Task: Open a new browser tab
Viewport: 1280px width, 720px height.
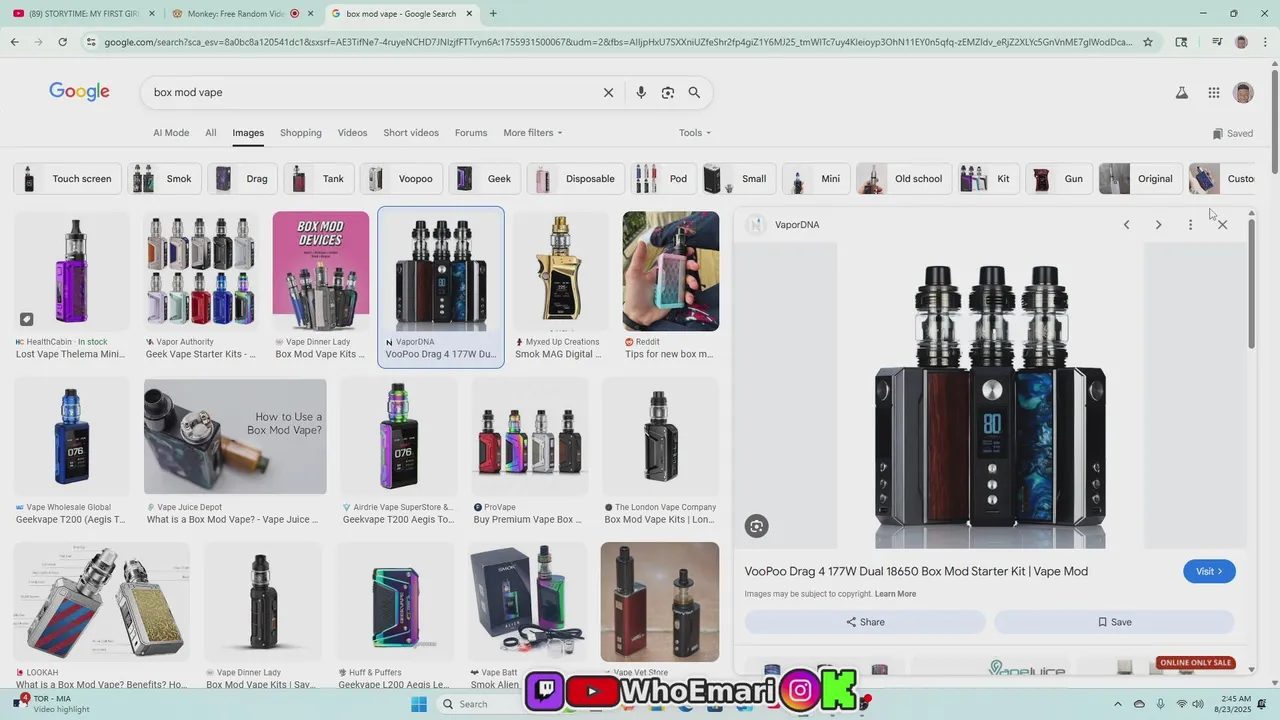Action: (493, 14)
